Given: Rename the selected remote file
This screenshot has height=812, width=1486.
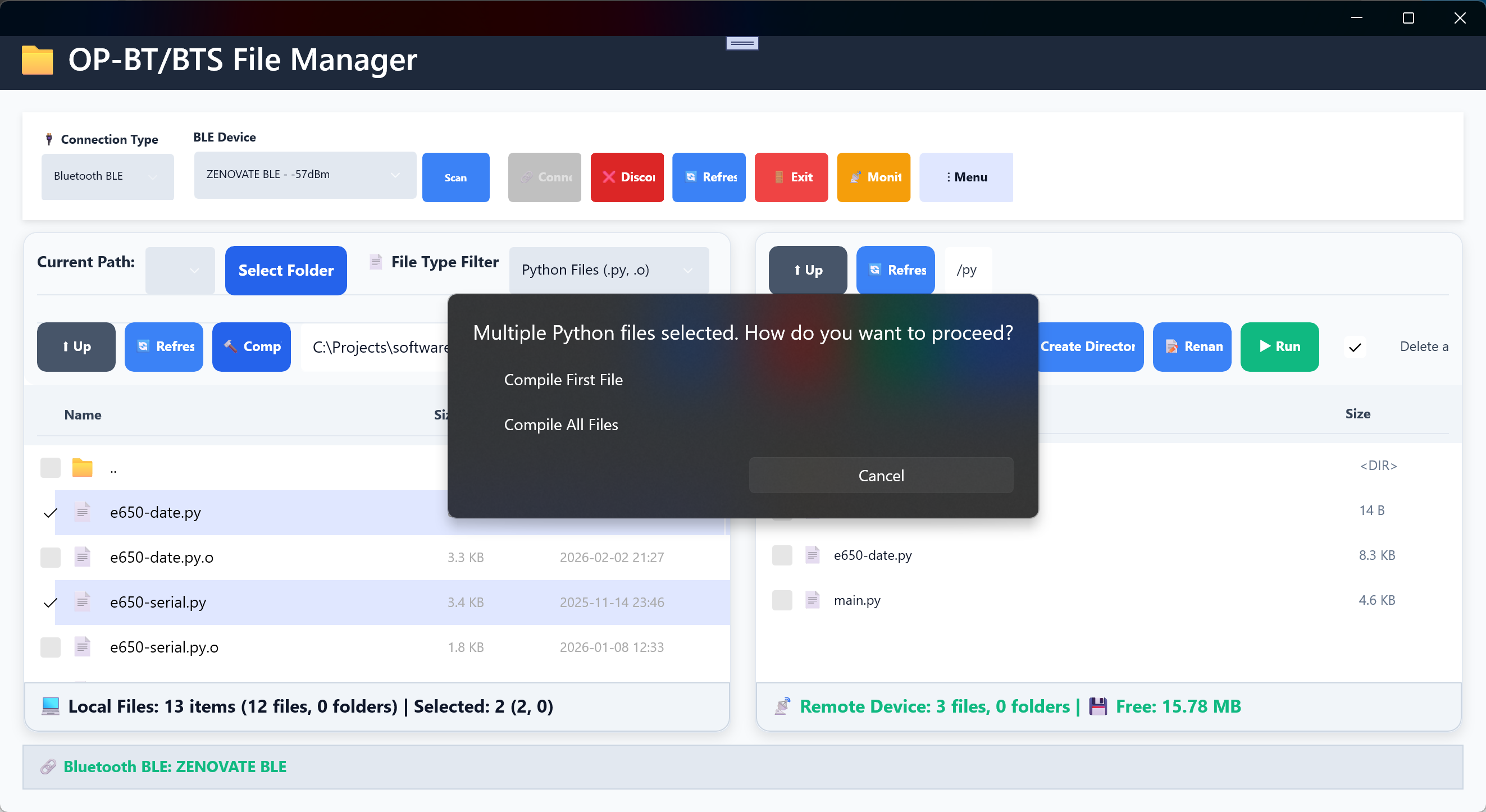Looking at the screenshot, I should (1192, 346).
